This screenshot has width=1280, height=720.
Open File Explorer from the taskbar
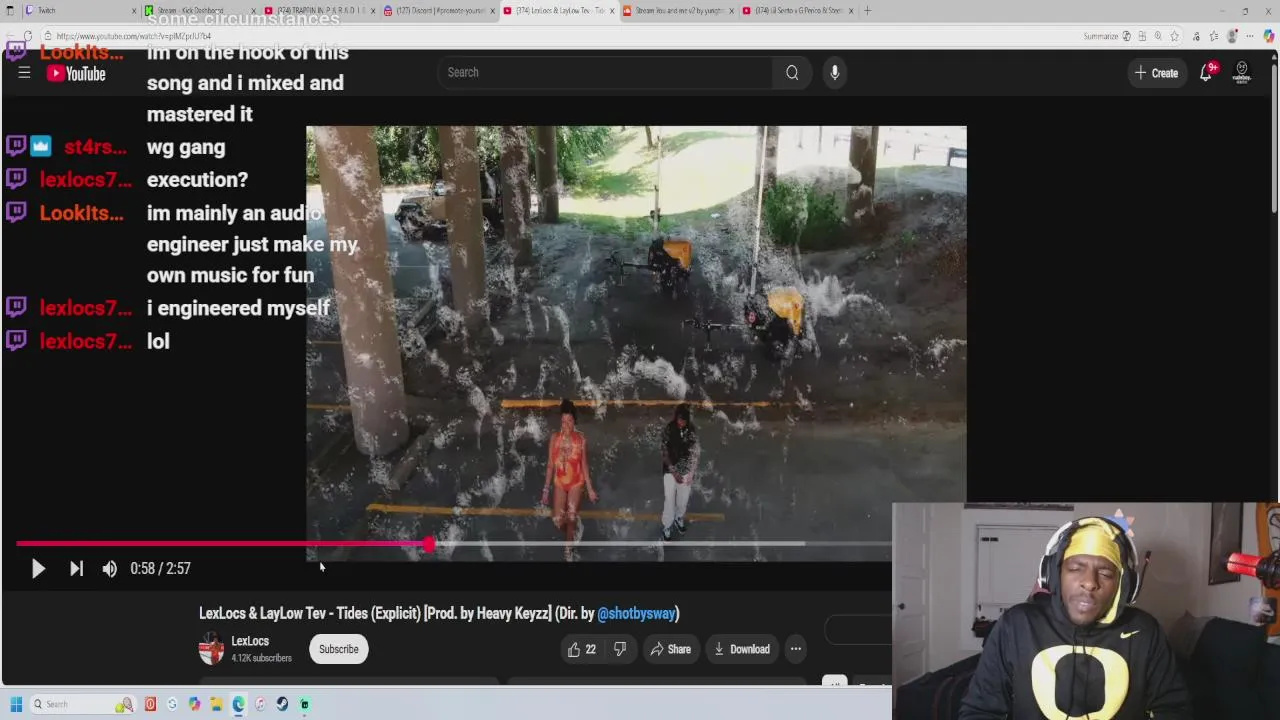tap(216, 704)
